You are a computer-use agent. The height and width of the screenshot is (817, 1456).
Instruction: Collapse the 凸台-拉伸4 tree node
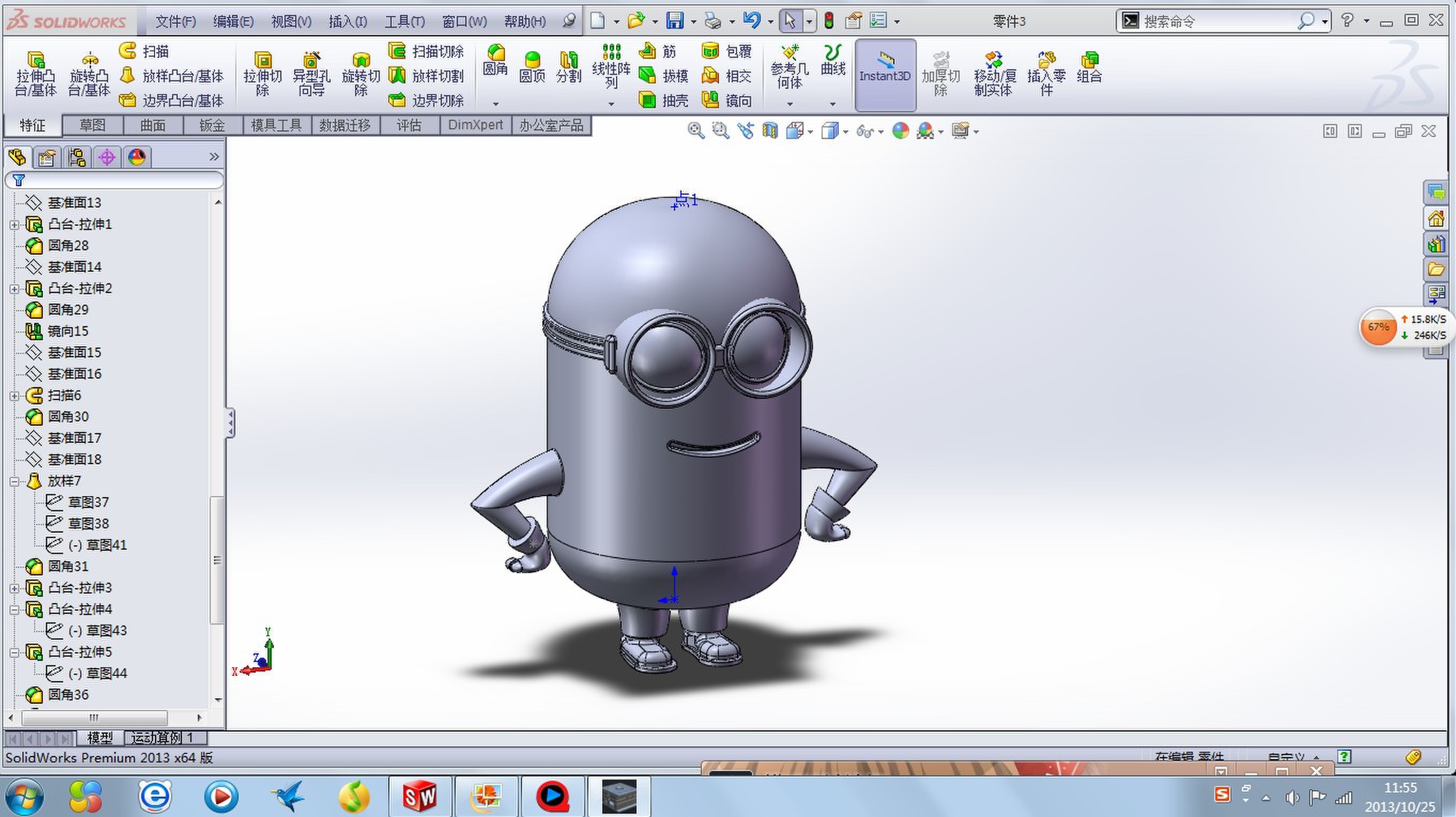click(14, 610)
